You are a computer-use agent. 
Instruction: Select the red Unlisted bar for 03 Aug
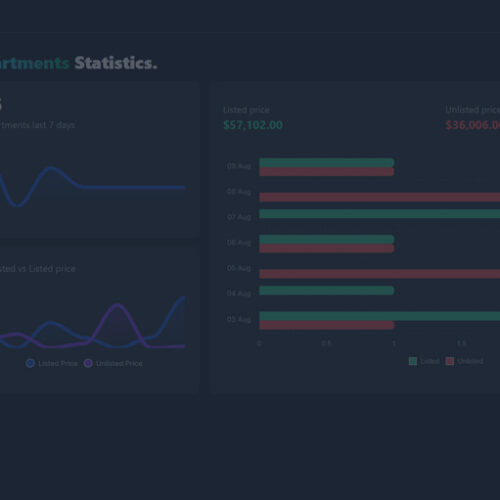pyautogui.click(x=327, y=325)
